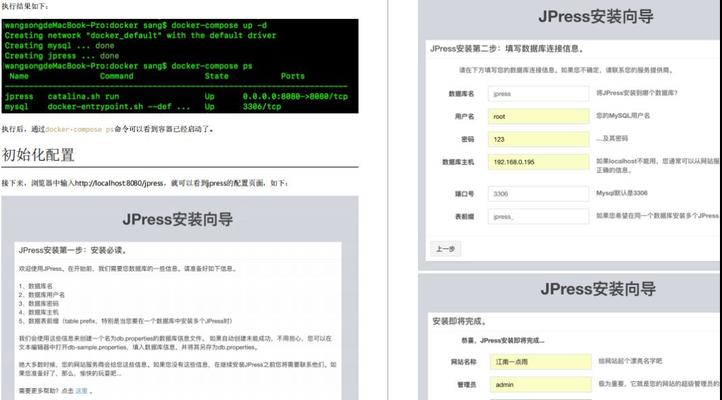Click the 恭喜，JPress安装即将完成 text
The height and width of the screenshot is (400, 722).
pos(502,341)
